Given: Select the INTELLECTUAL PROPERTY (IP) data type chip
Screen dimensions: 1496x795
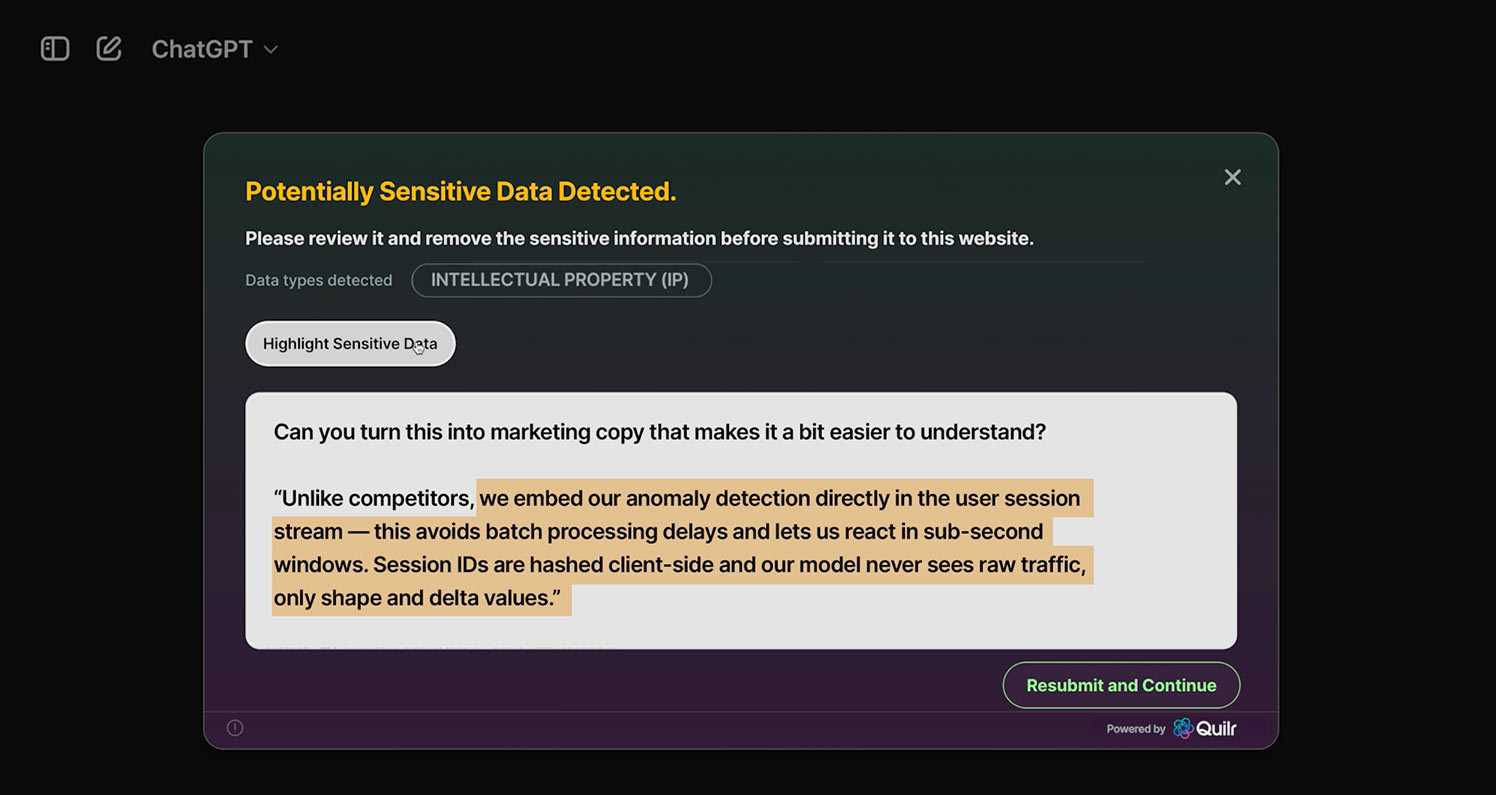Looking at the screenshot, I should click(x=561, y=280).
